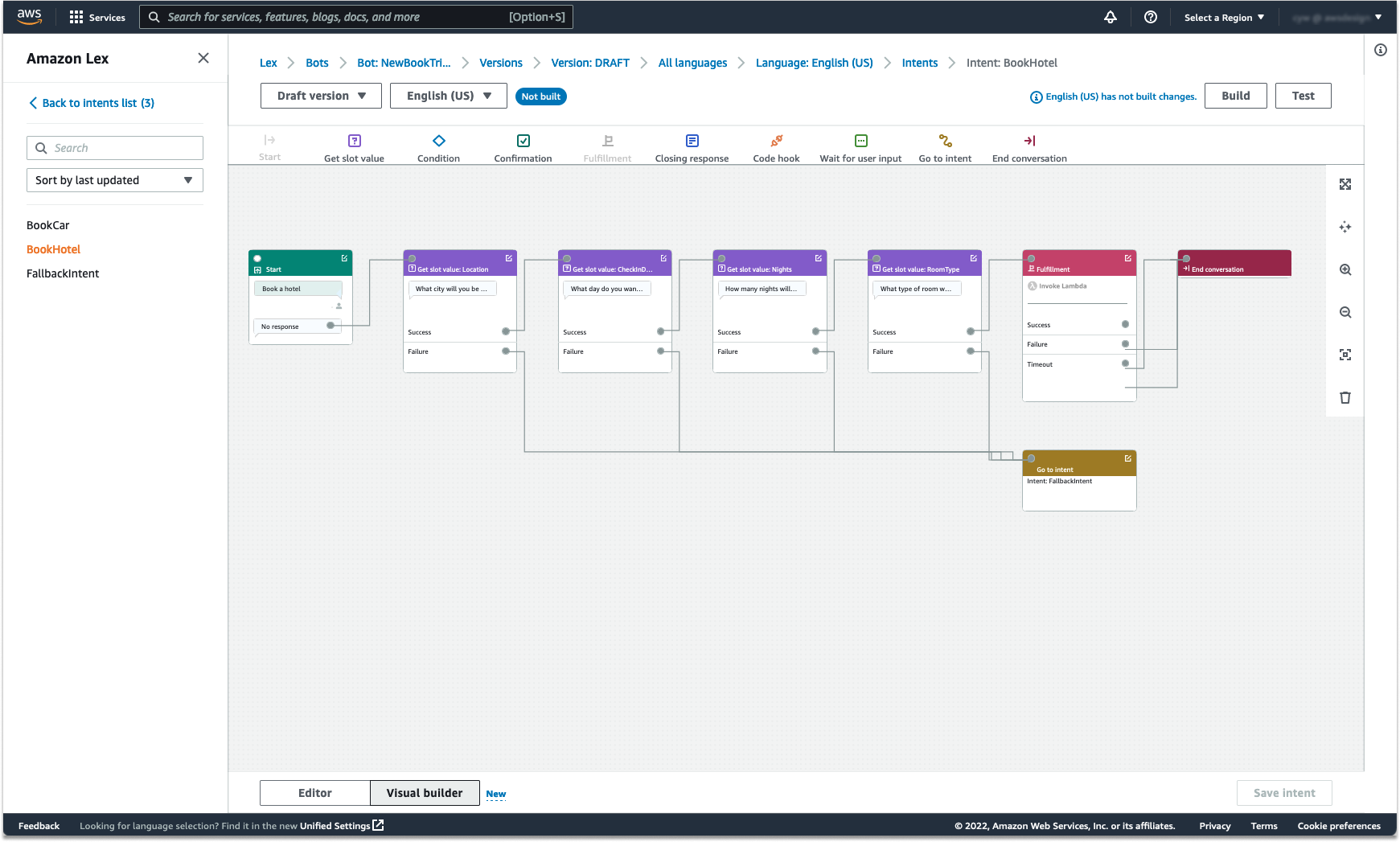Zoom in on the flow canvas
1400x842 pixels.
[x=1345, y=269]
